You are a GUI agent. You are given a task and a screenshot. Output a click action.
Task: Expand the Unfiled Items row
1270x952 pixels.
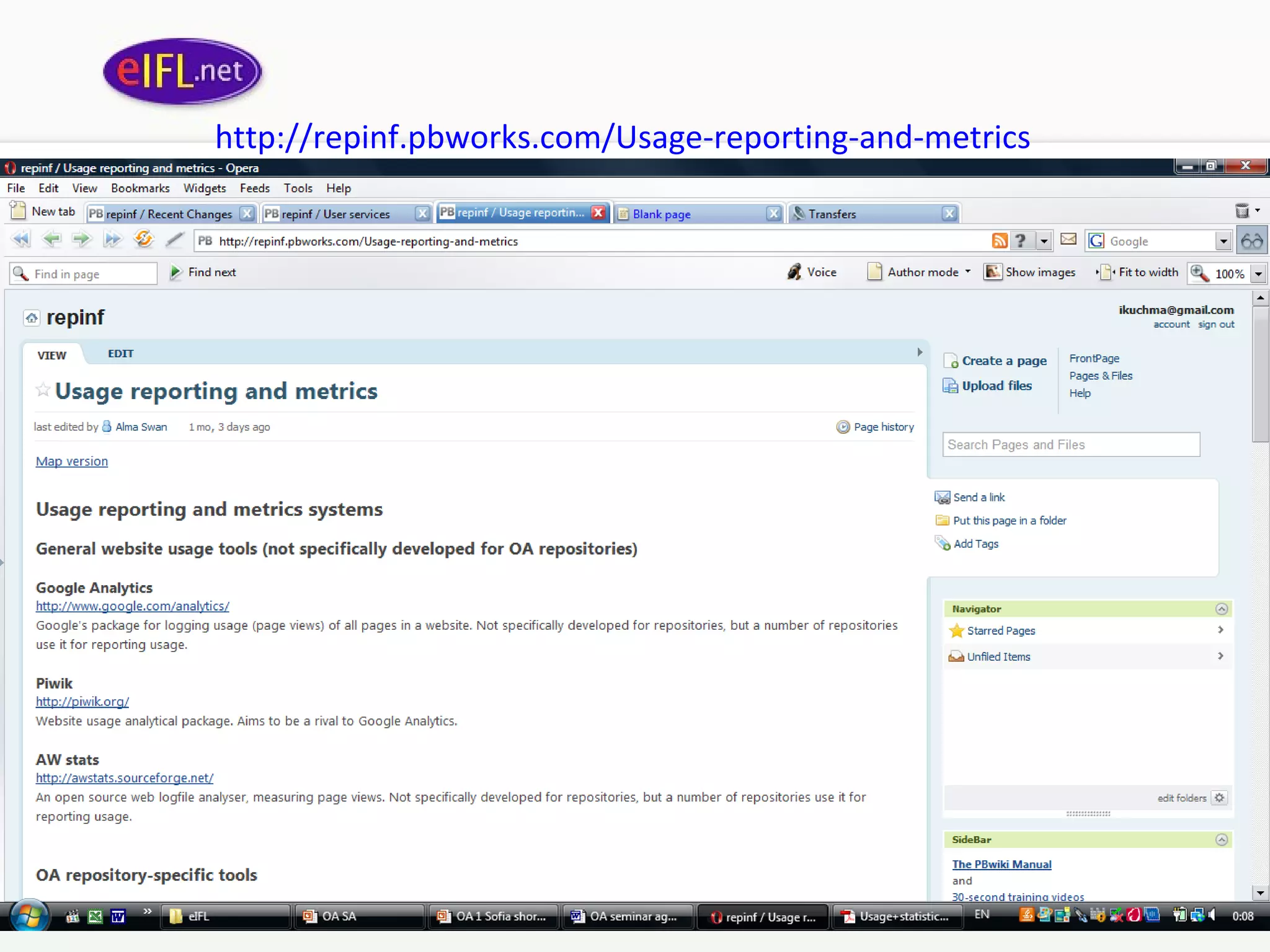point(1220,656)
